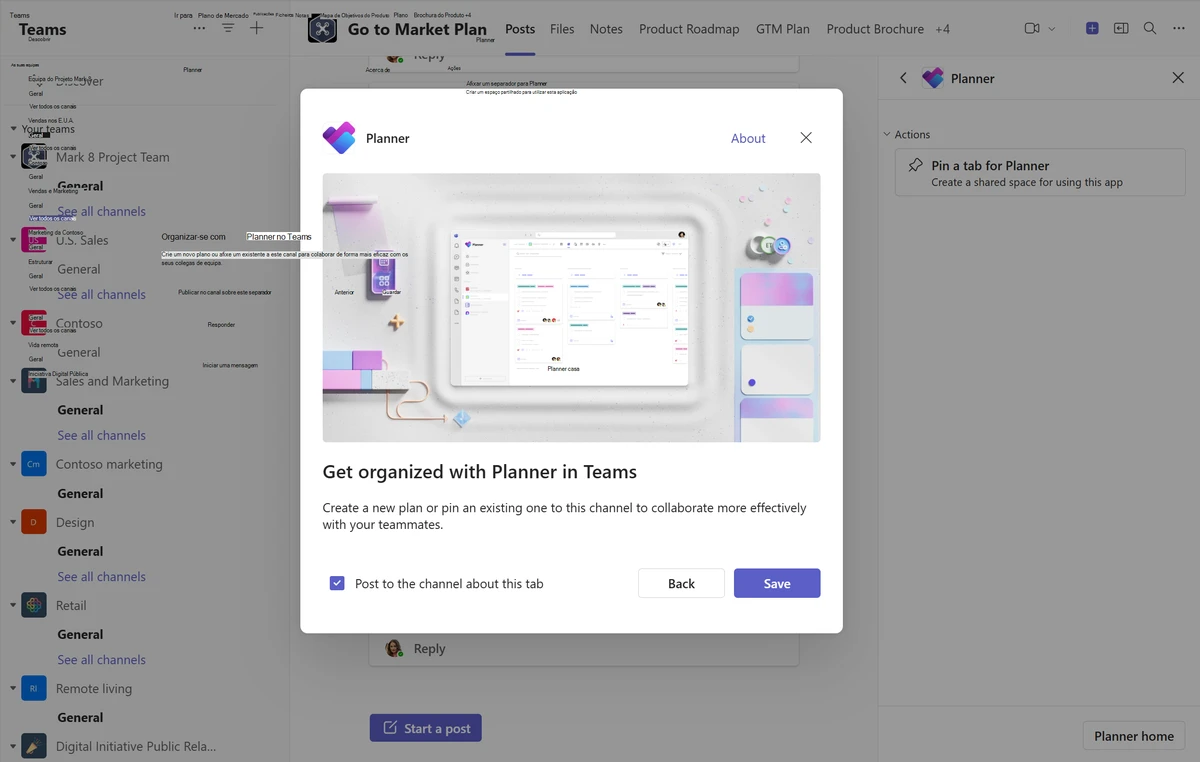Click the About link in the dialog

748,138
